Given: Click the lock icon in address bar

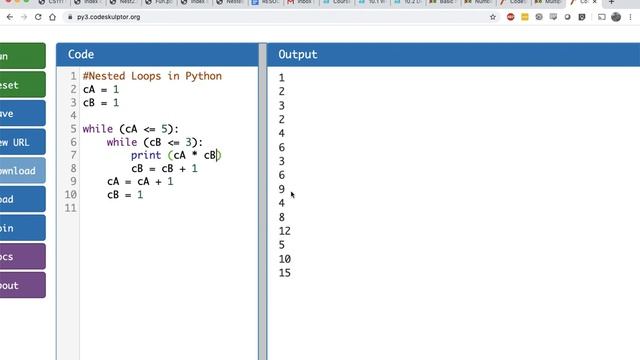Looking at the screenshot, I should click(70, 17).
